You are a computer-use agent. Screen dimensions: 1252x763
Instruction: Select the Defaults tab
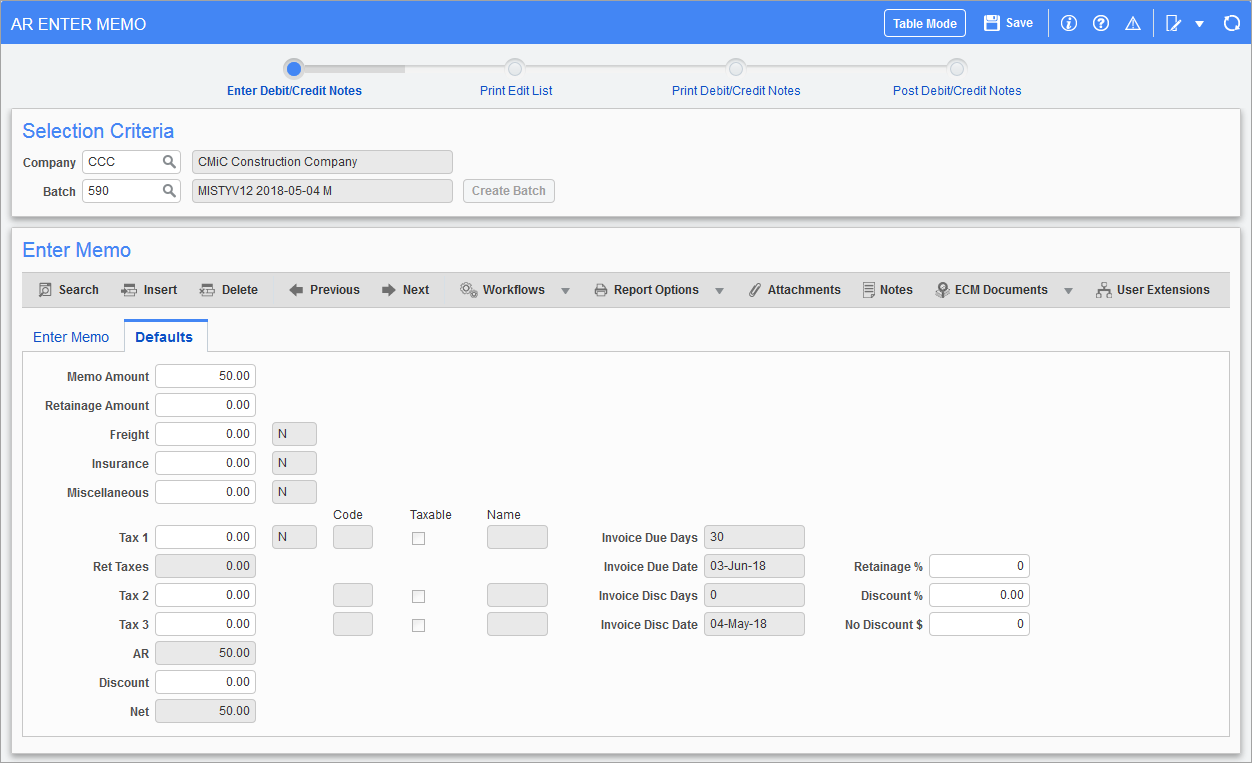[164, 337]
